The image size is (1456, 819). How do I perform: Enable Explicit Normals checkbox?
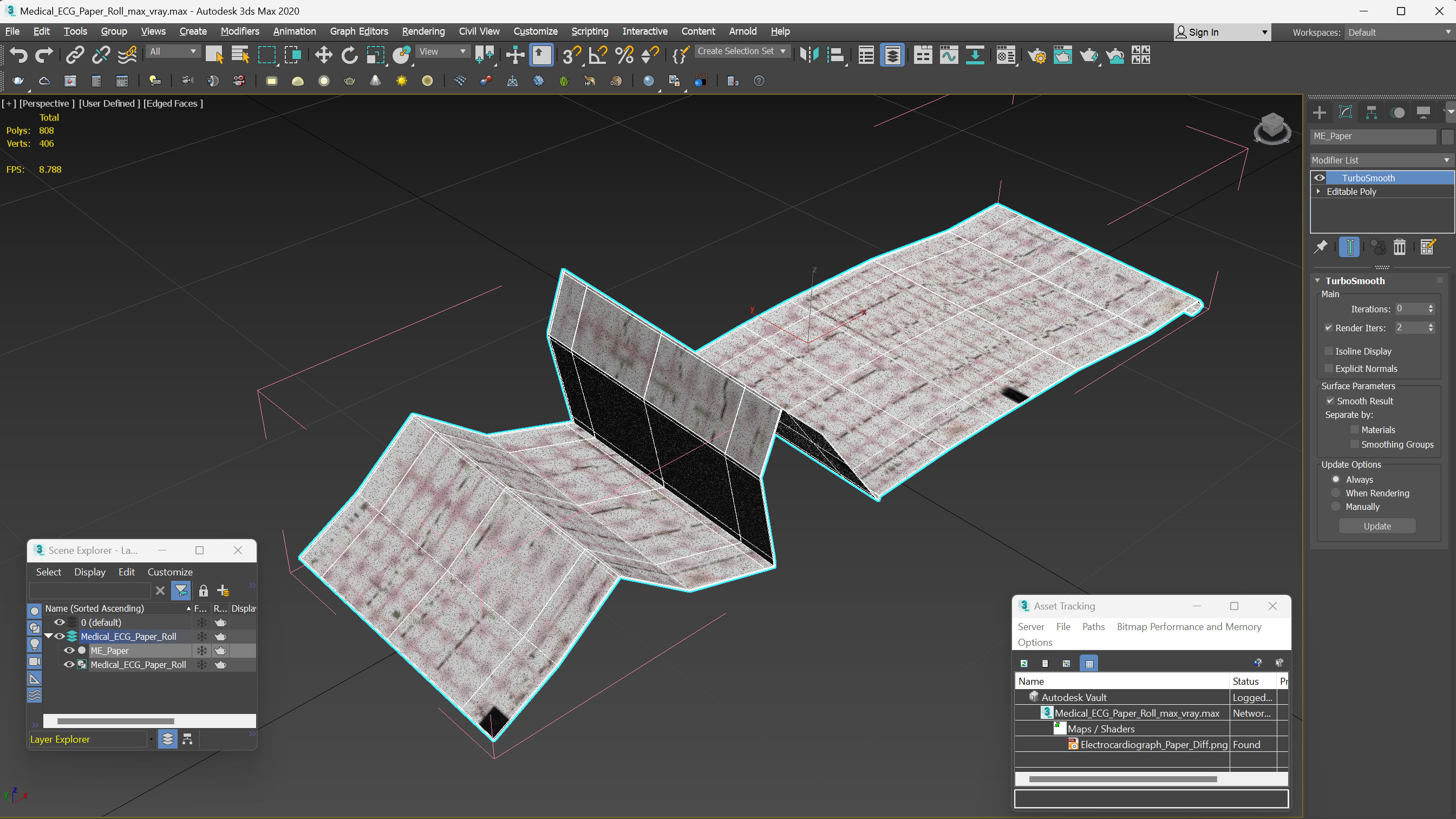[x=1329, y=369]
